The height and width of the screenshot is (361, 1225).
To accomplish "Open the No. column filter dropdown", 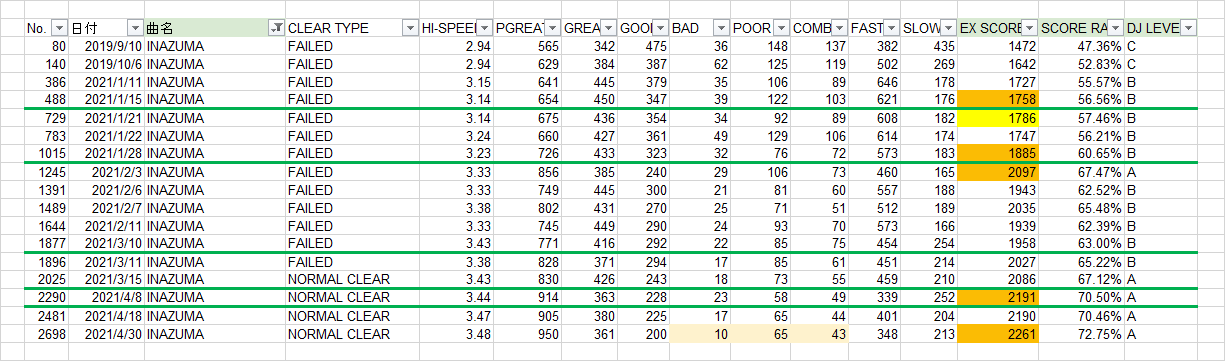I will (59, 28).
